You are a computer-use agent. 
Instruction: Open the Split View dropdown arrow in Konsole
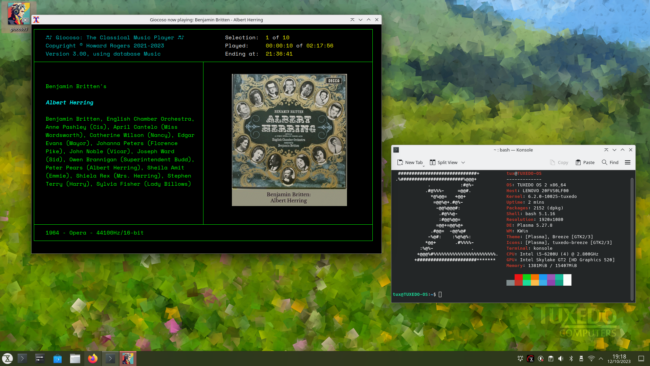(463, 162)
